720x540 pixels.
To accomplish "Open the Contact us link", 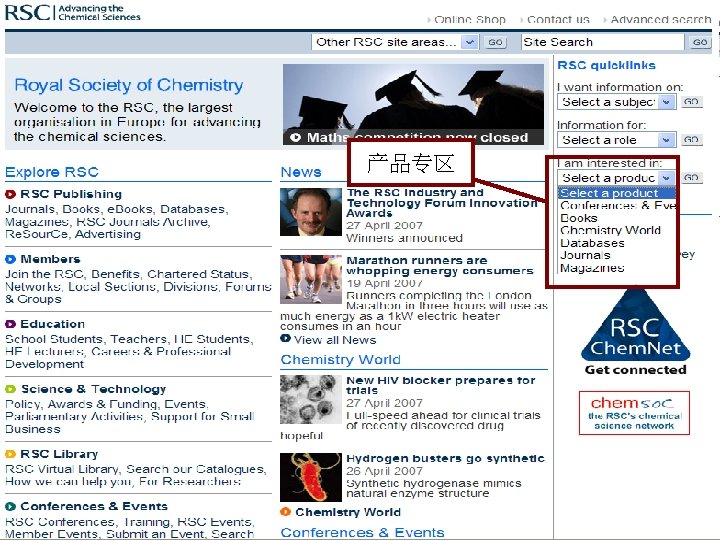I will coord(558,20).
